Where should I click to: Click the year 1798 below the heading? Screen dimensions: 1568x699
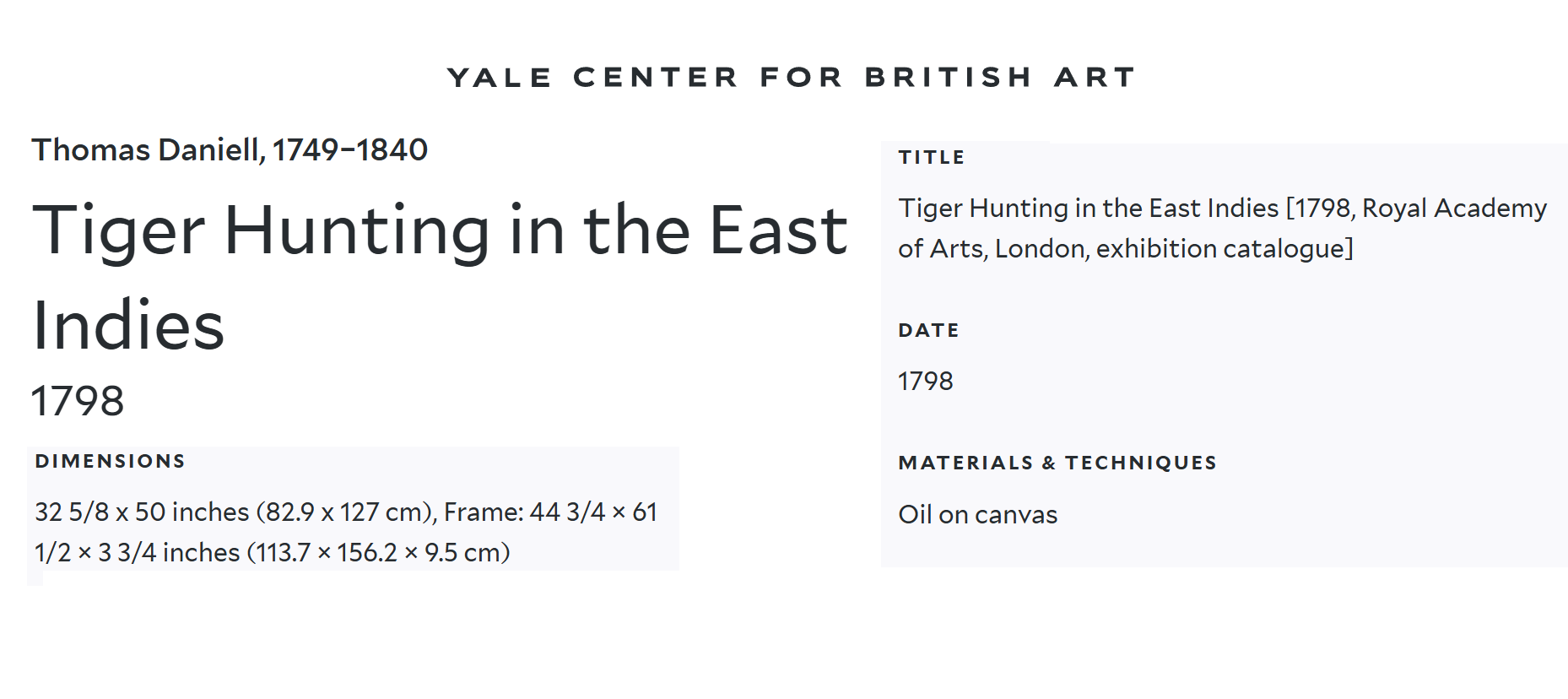coord(78,401)
